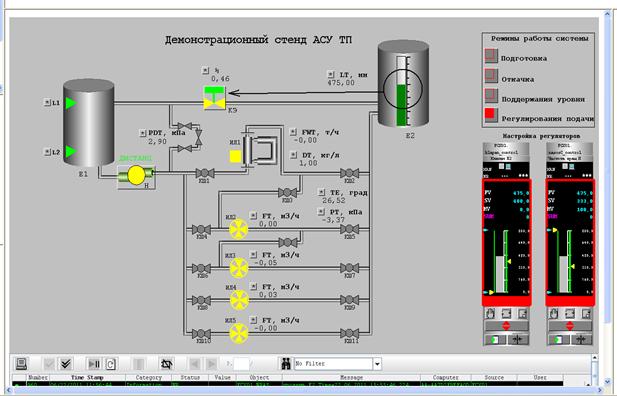Click the green L1 level switch arrow

click(71, 103)
